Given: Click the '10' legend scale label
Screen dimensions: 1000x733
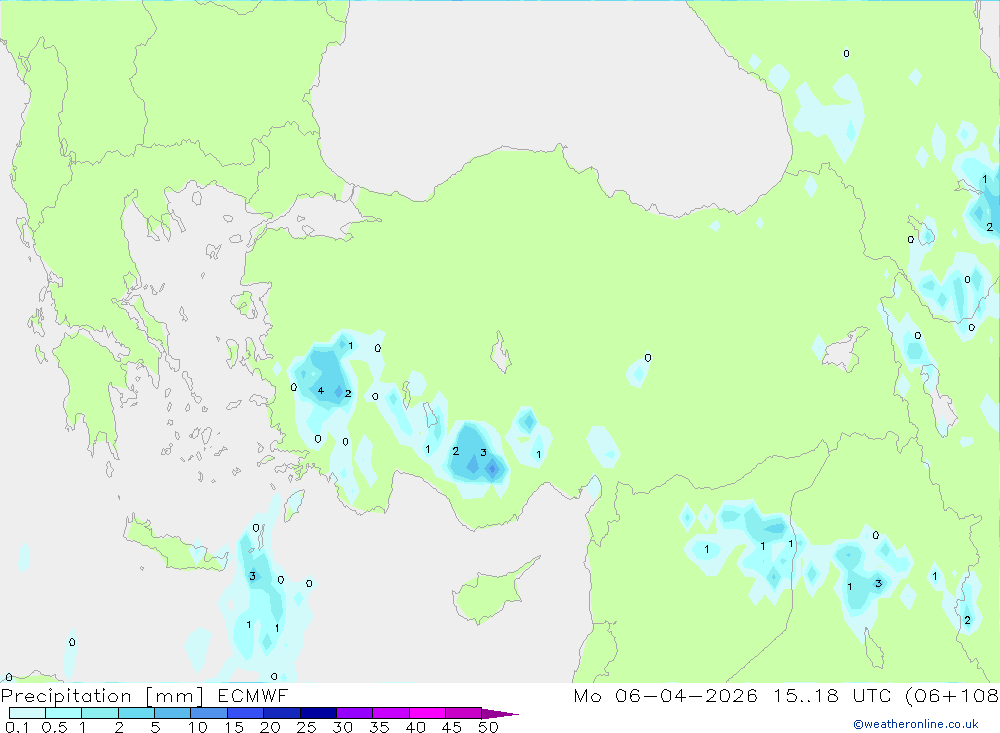Looking at the screenshot, I should tap(198, 727).
